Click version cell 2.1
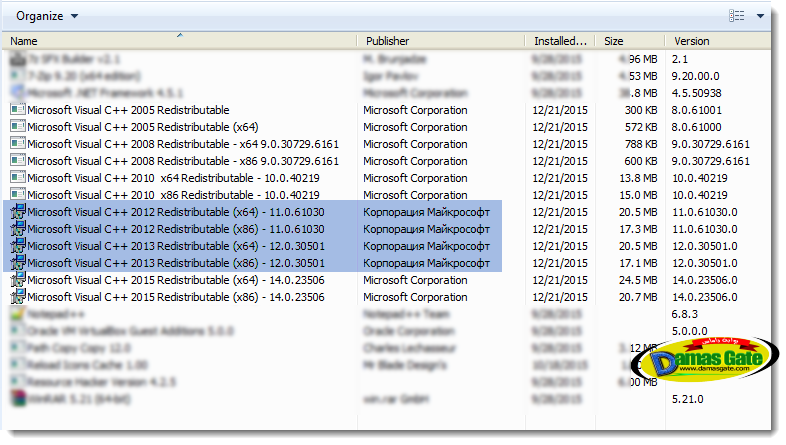The image size is (786, 445). point(680,59)
